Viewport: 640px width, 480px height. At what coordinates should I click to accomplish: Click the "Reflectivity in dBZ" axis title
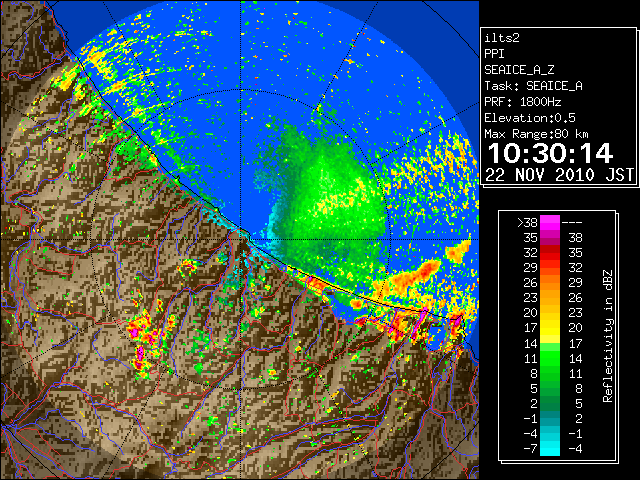coord(608,336)
